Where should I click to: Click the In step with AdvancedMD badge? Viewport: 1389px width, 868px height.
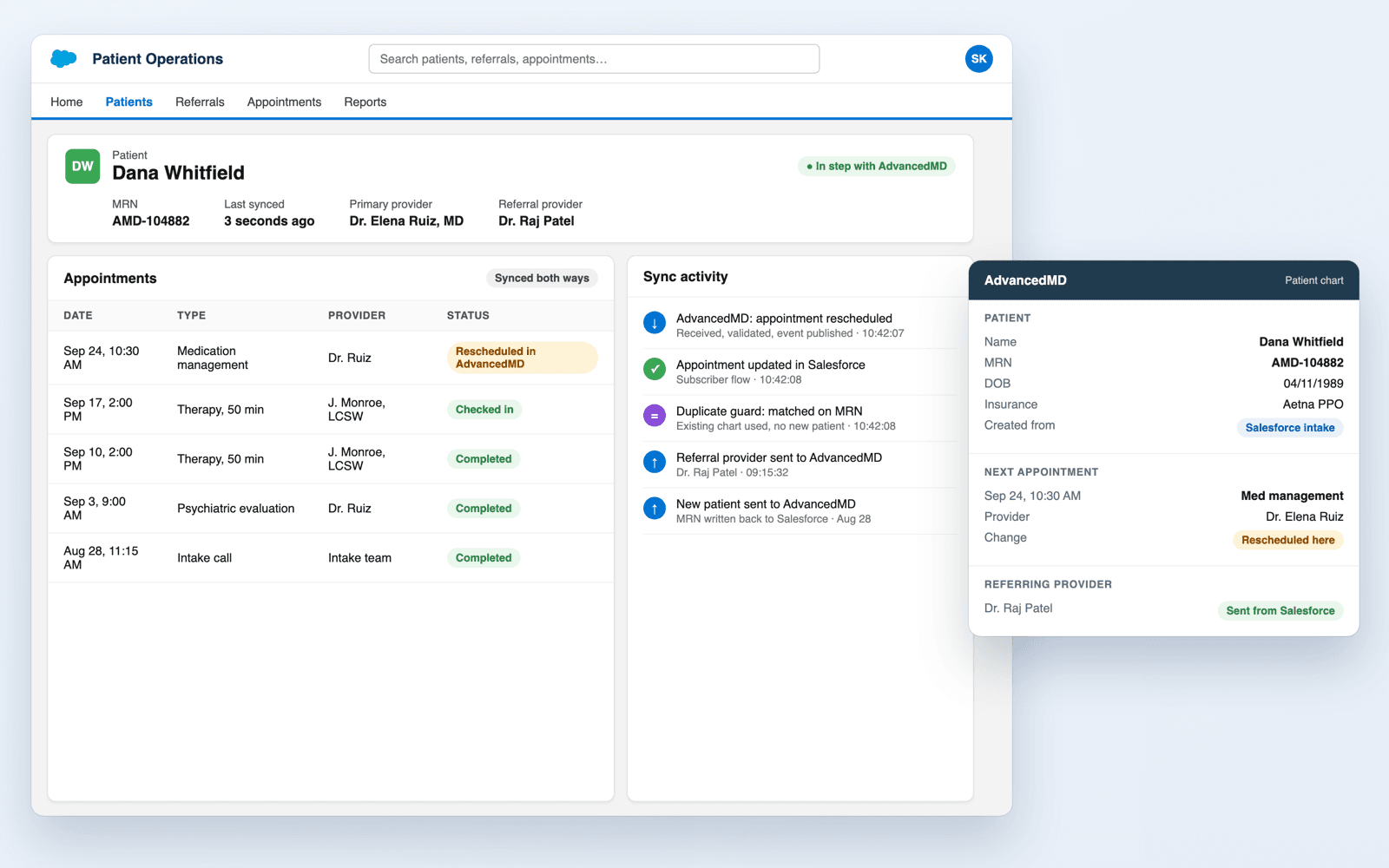click(x=877, y=166)
